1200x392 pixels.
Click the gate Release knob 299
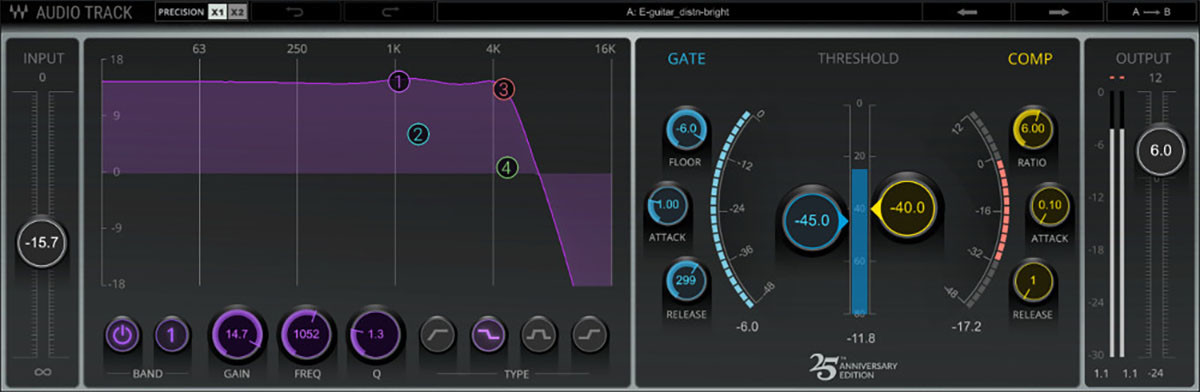(x=686, y=282)
